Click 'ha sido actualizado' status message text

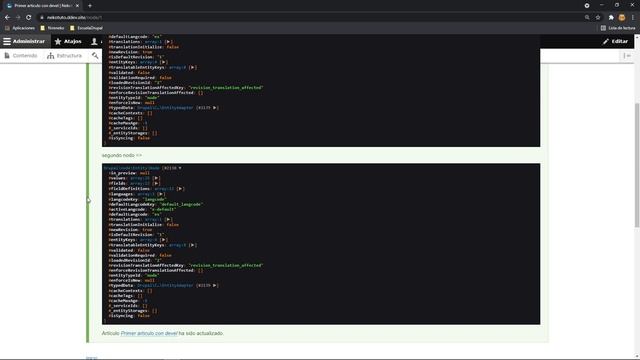click(x=201, y=333)
